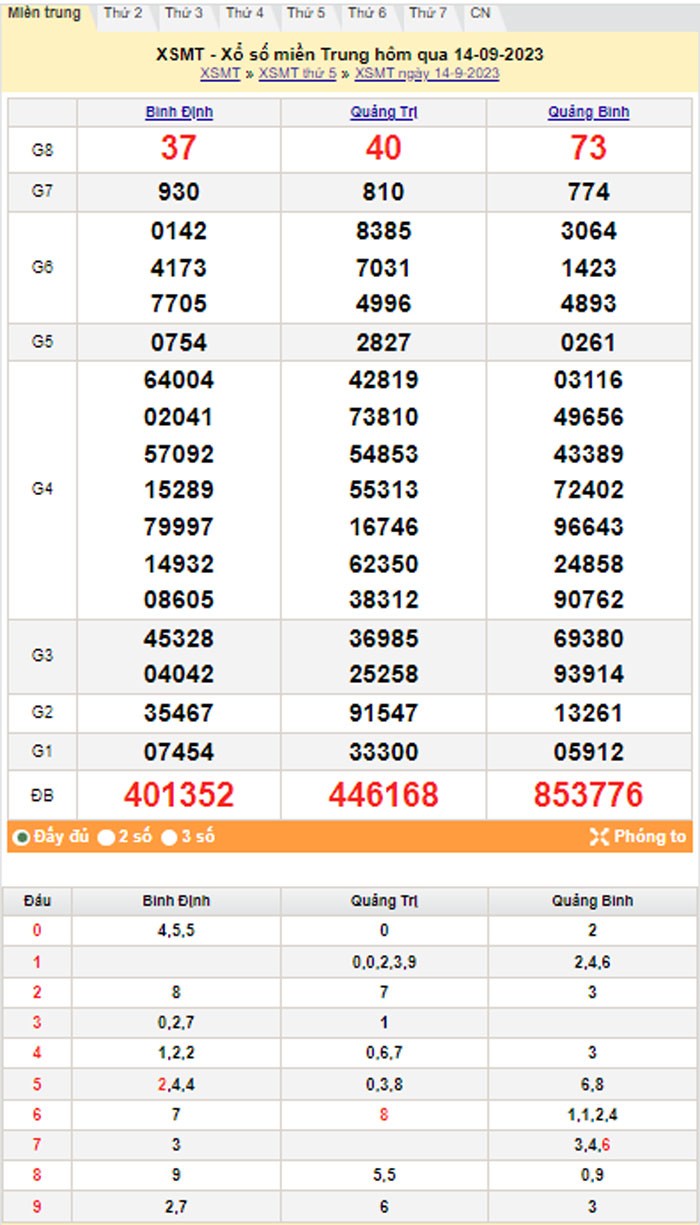Click G6 number 4893
The width and height of the screenshot is (700, 1225).
(x=589, y=304)
